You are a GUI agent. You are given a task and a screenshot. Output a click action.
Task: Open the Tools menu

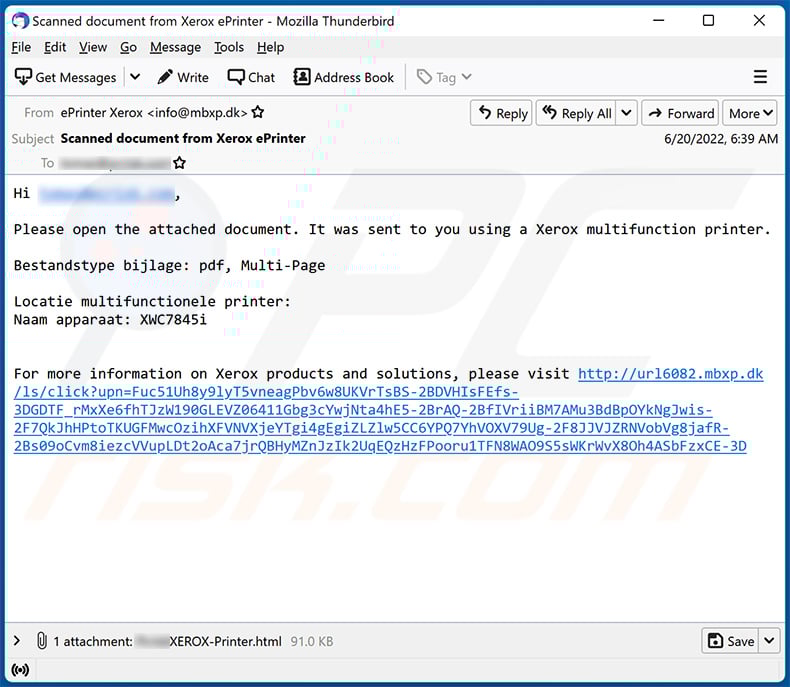point(229,47)
